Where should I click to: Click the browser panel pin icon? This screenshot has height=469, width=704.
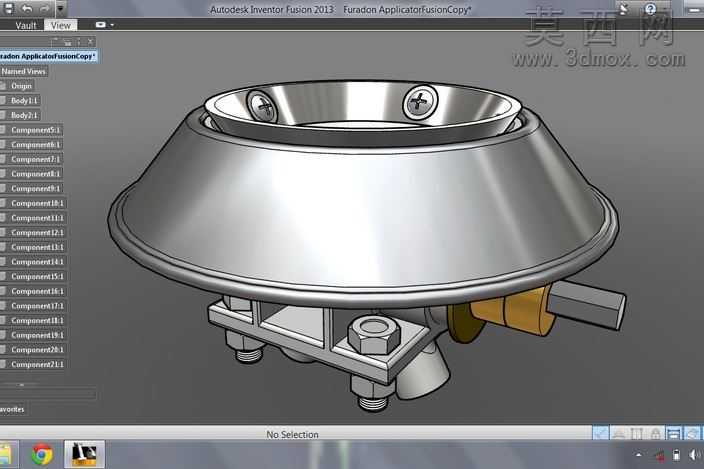click(79, 42)
